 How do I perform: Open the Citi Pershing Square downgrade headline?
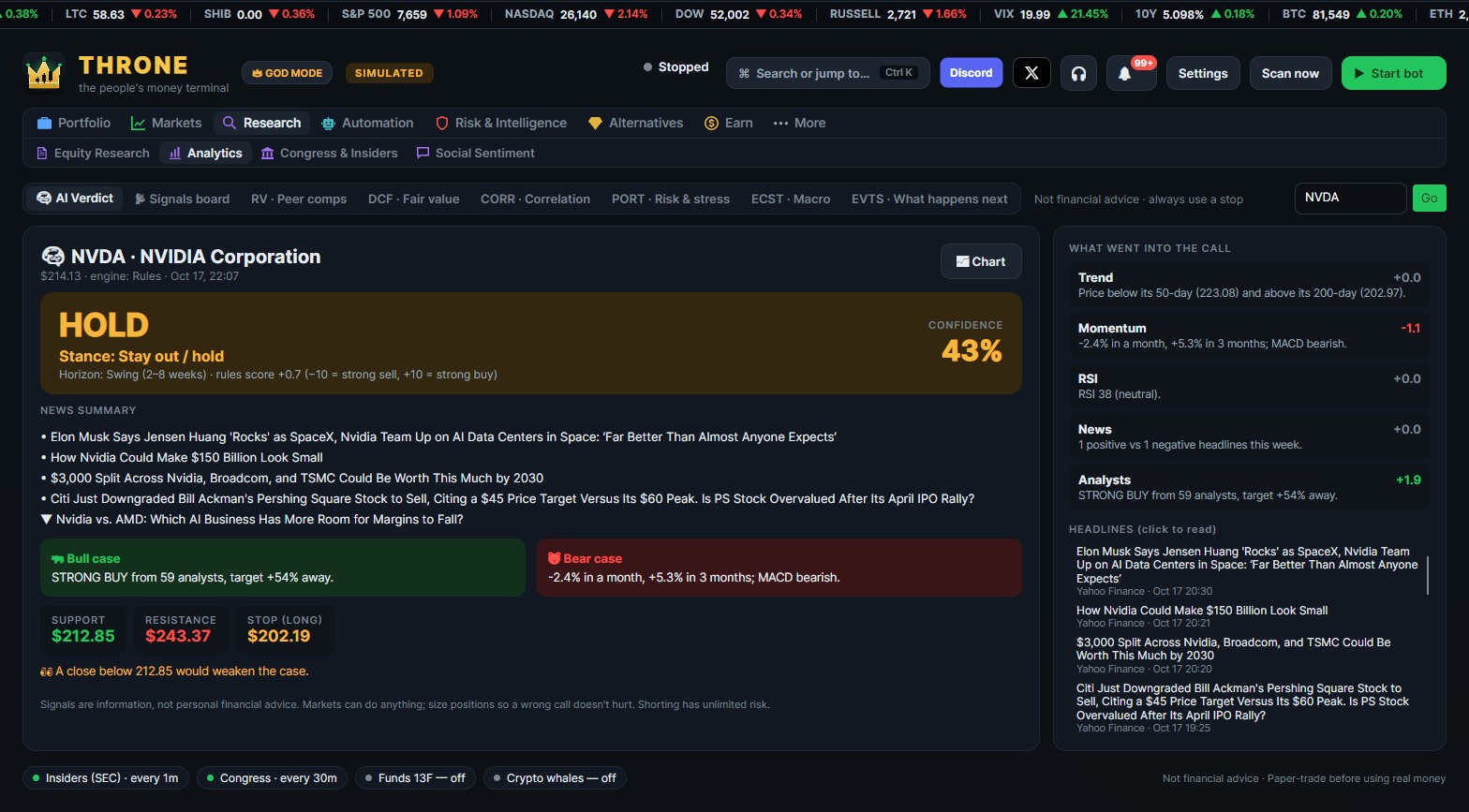click(1242, 701)
